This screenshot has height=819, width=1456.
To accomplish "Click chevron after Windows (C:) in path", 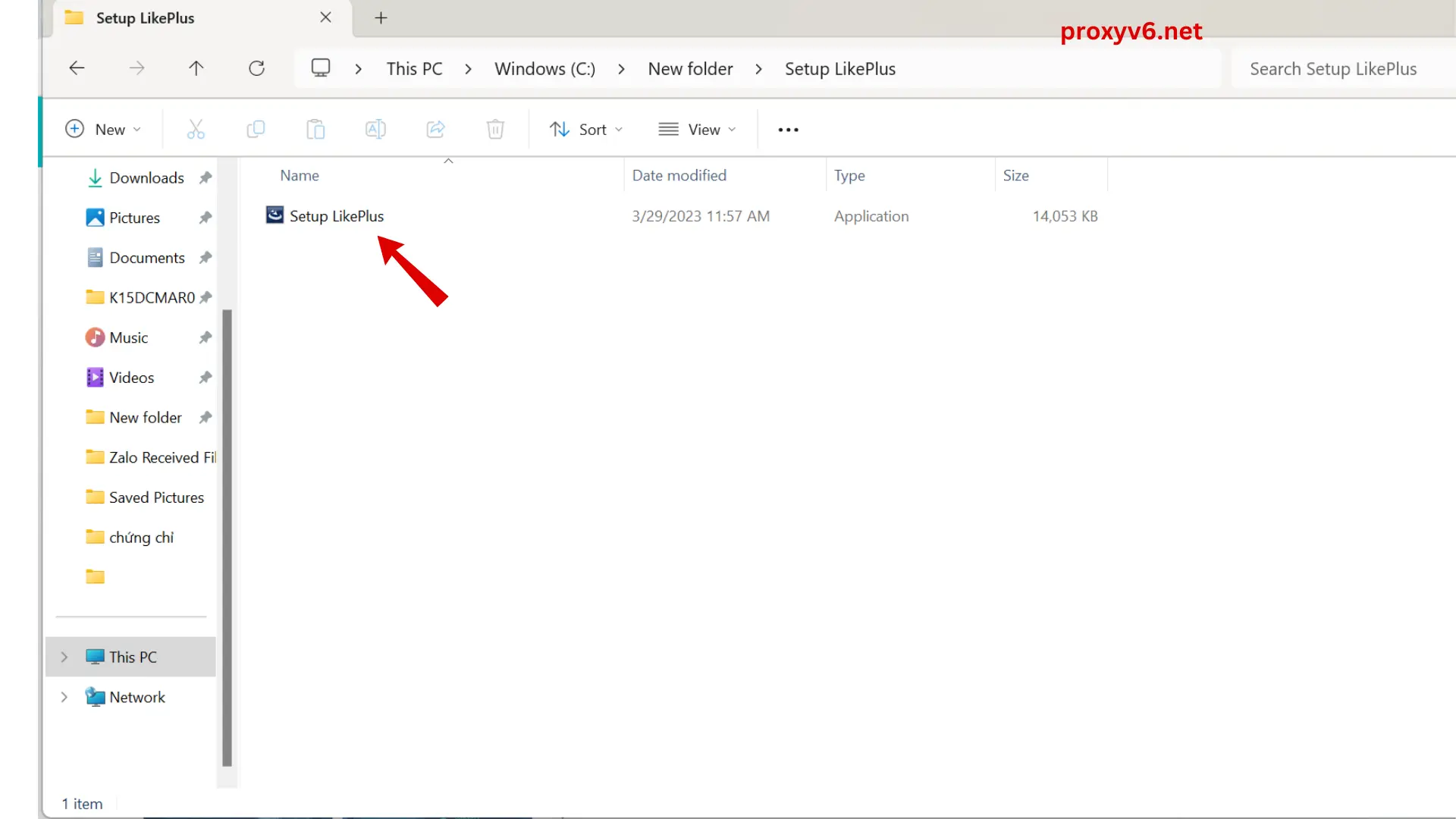I will tap(621, 69).
